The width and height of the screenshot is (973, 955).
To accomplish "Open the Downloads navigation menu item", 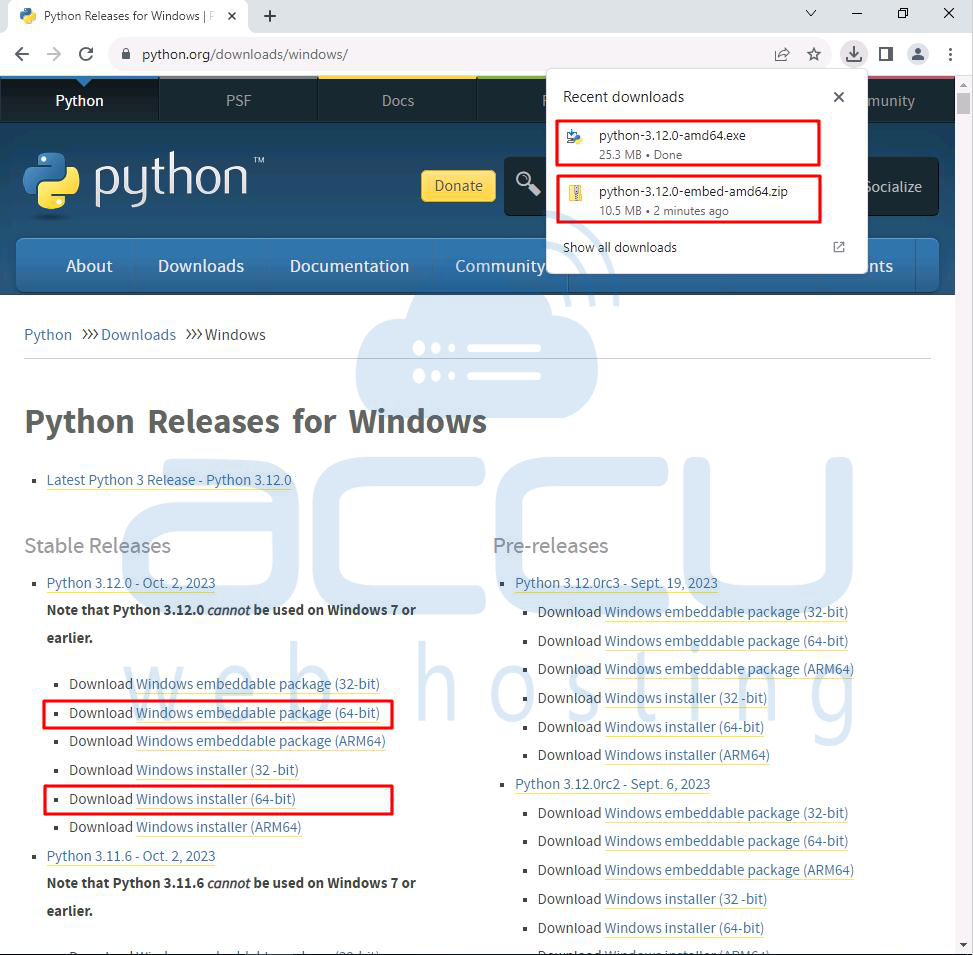I will point(201,266).
